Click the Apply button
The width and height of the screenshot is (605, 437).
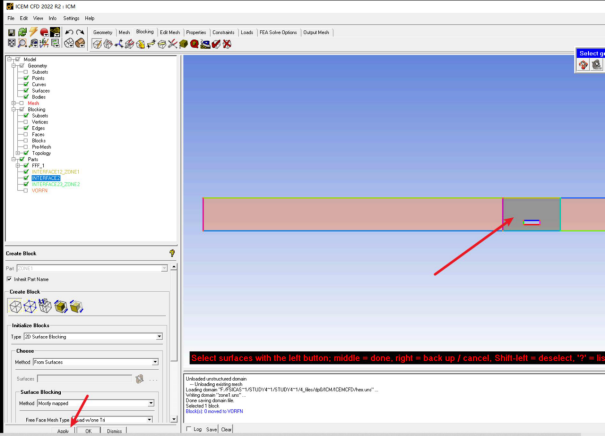click(x=63, y=431)
